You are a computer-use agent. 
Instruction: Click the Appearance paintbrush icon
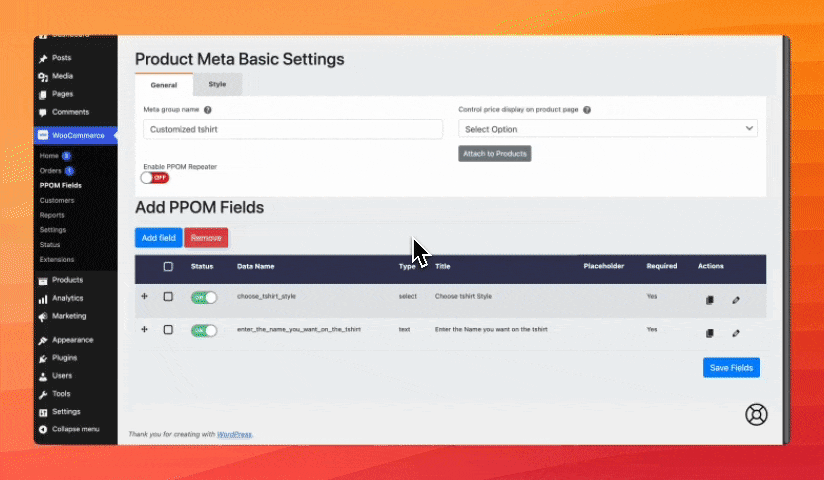pos(43,341)
